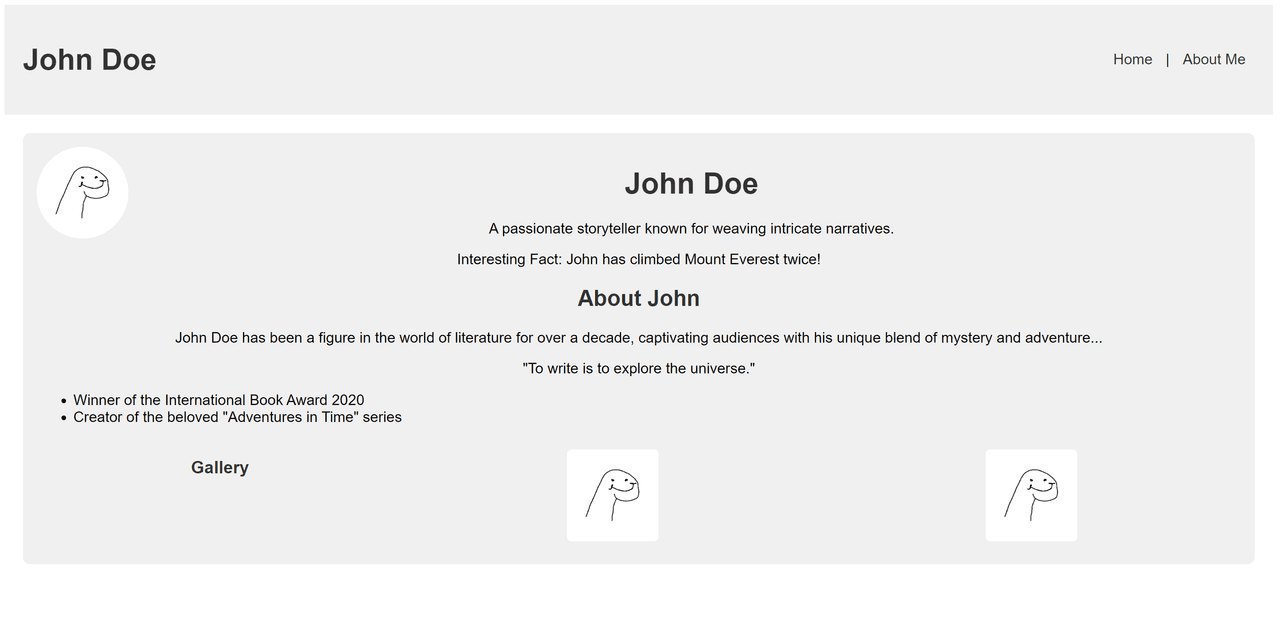
Task: Click the circular dinosaur profile avatar
Action: (82, 193)
